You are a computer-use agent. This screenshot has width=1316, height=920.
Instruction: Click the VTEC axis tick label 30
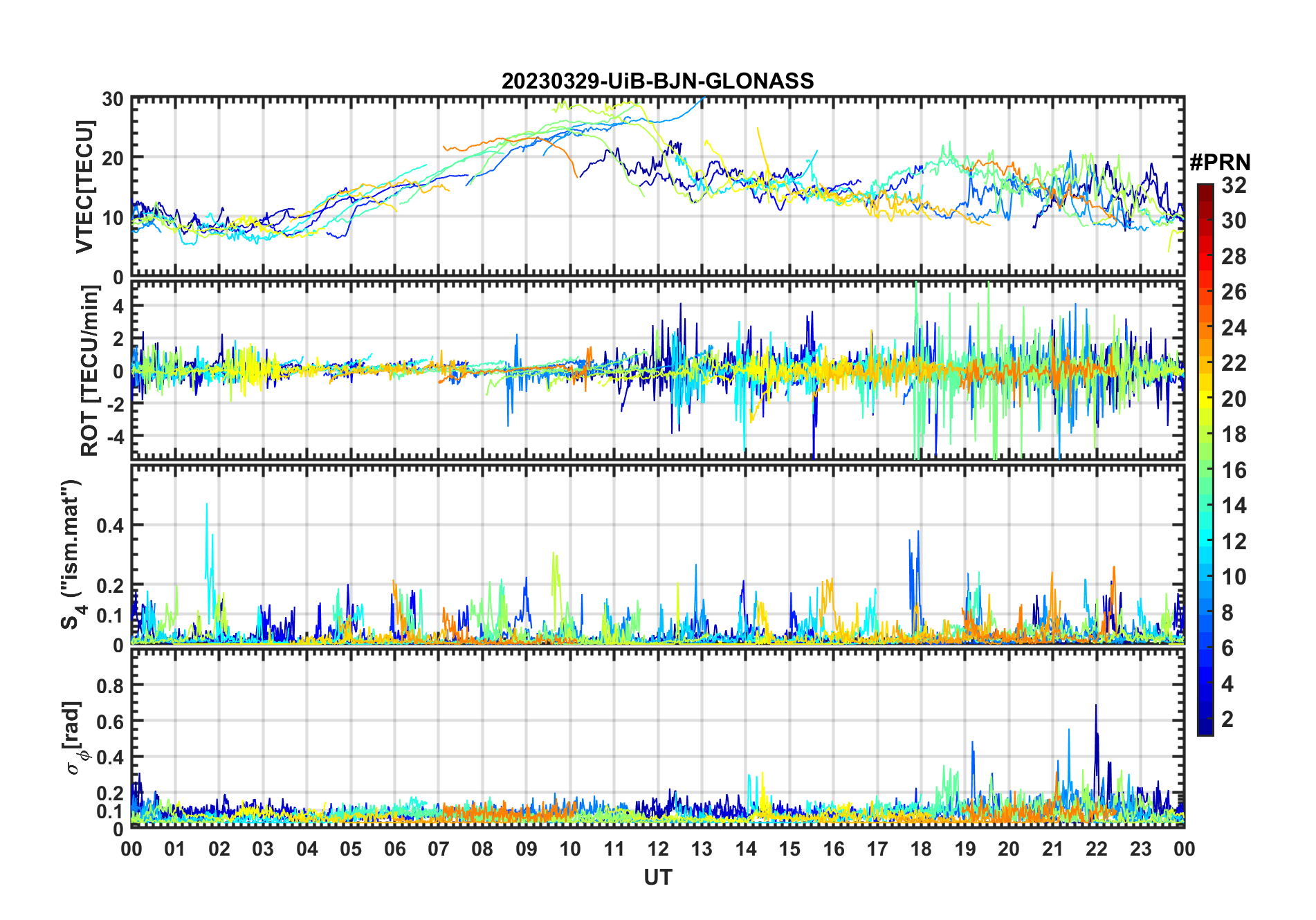(x=113, y=100)
